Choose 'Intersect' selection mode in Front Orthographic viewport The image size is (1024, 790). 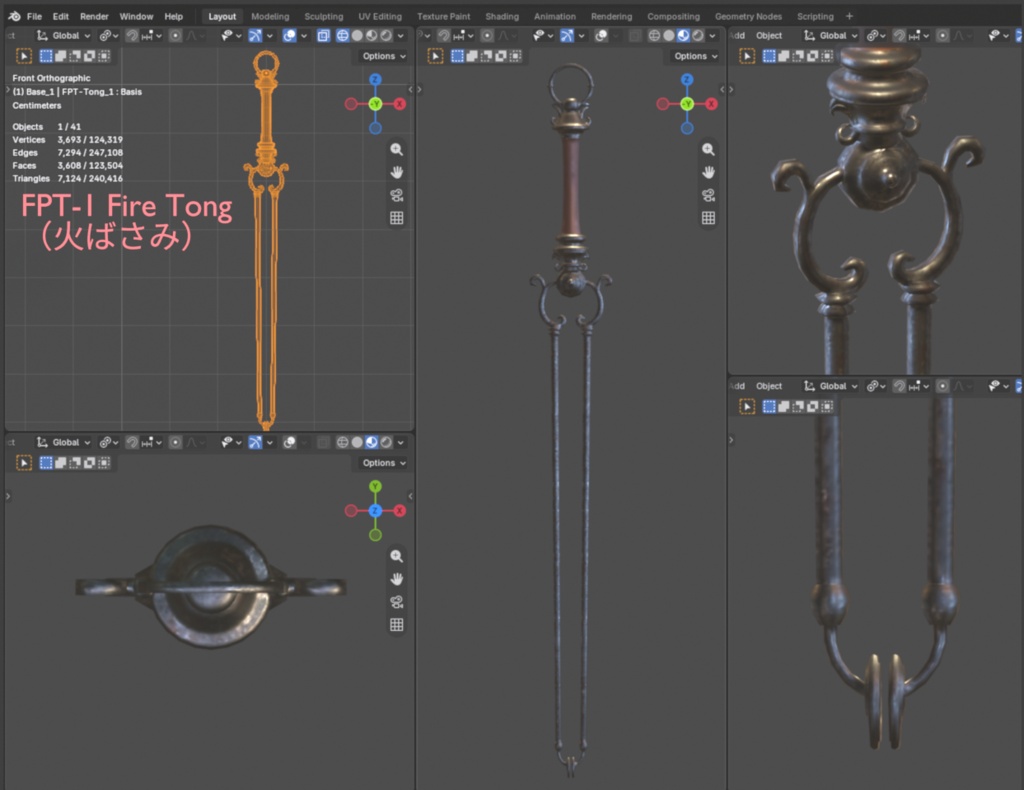pyautogui.click(x=104, y=56)
